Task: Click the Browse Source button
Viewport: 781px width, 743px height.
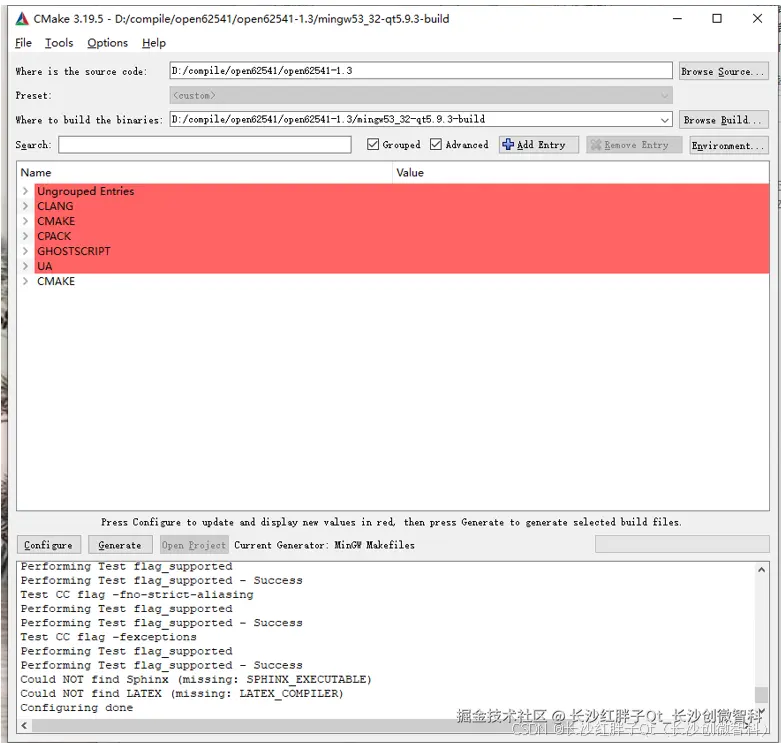Action: click(723, 71)
